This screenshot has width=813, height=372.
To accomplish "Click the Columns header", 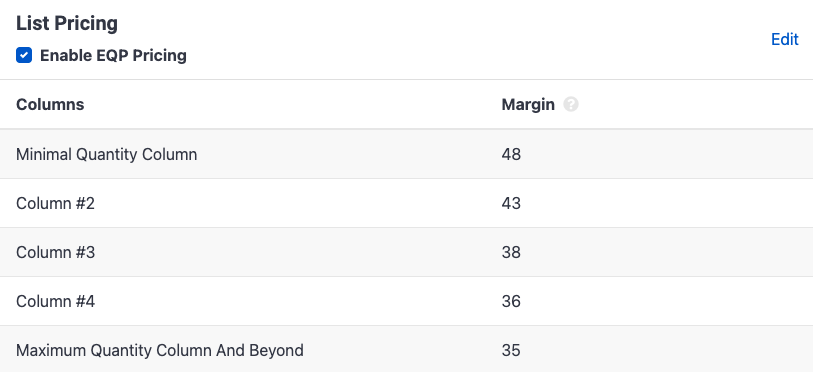I will (50, 104).
